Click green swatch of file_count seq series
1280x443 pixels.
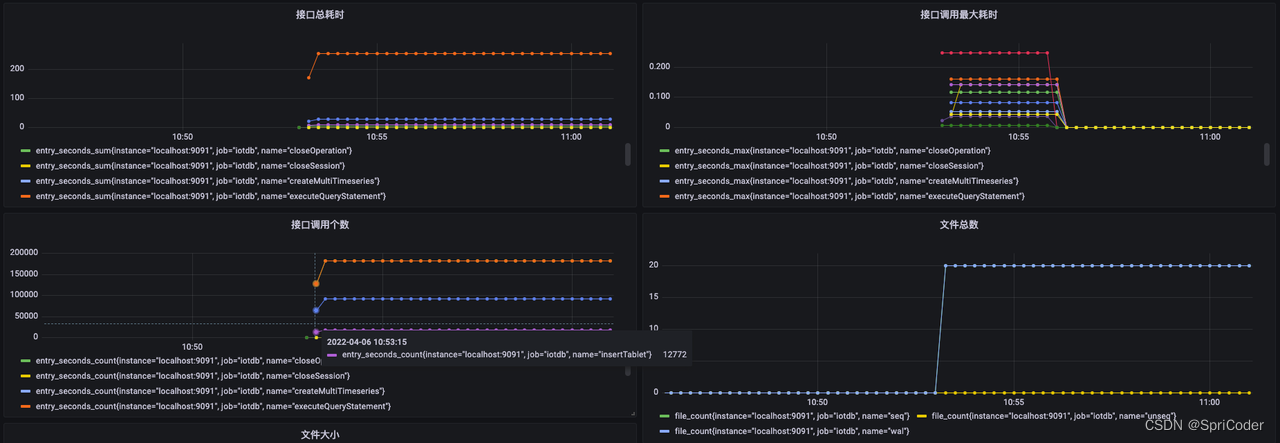coord(665,415)
